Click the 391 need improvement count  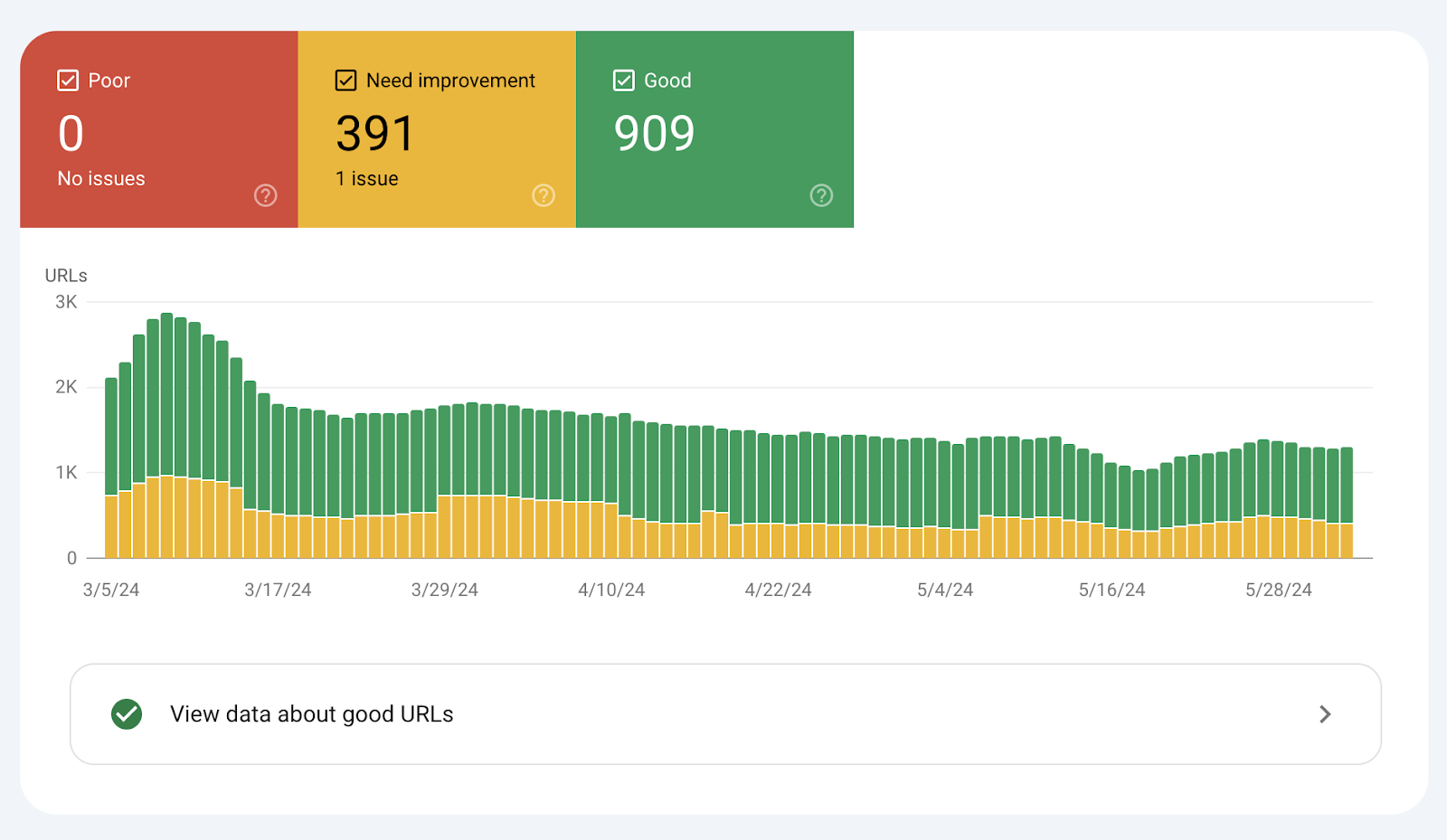pos(374,134)
